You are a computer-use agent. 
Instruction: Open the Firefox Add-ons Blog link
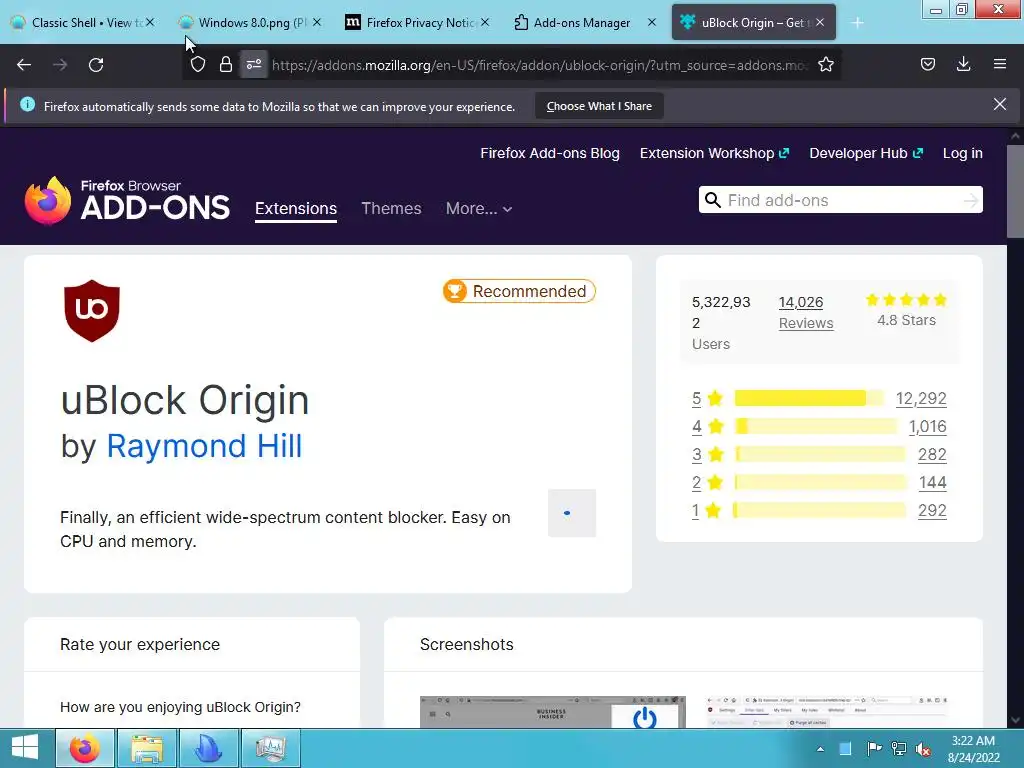[550, 153]
